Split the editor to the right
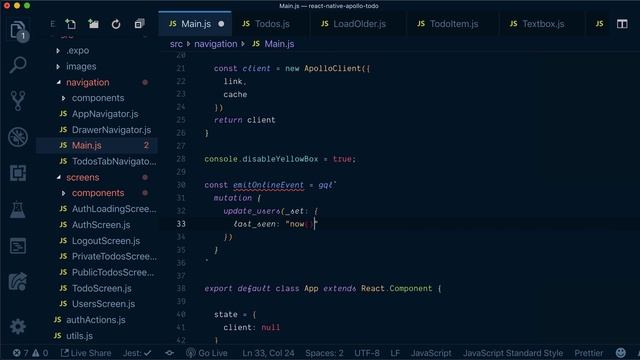This screenshot has width=640, height=360. coord(622,24)
